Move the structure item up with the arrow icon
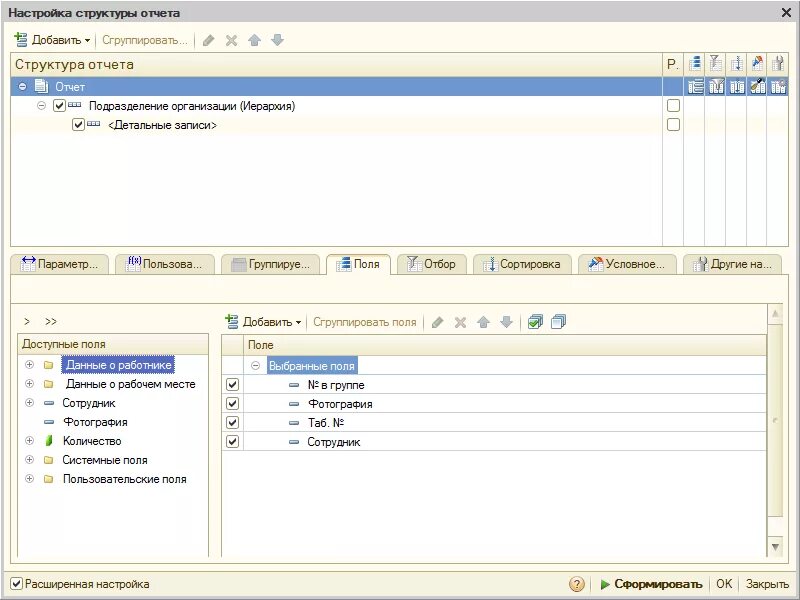 [x=254, y=40]
